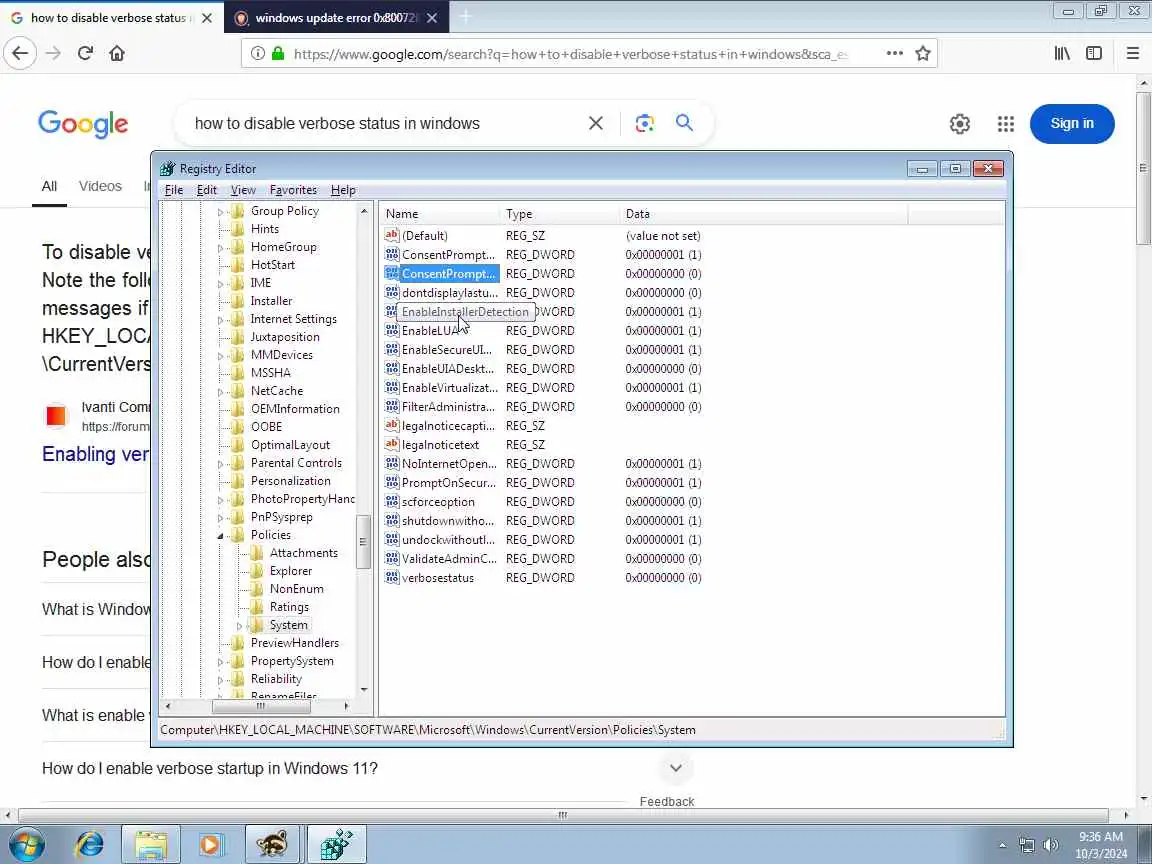The width and height of the screenshot is (1152, 864).
Task: Click the Data column header
Action: 764,214
